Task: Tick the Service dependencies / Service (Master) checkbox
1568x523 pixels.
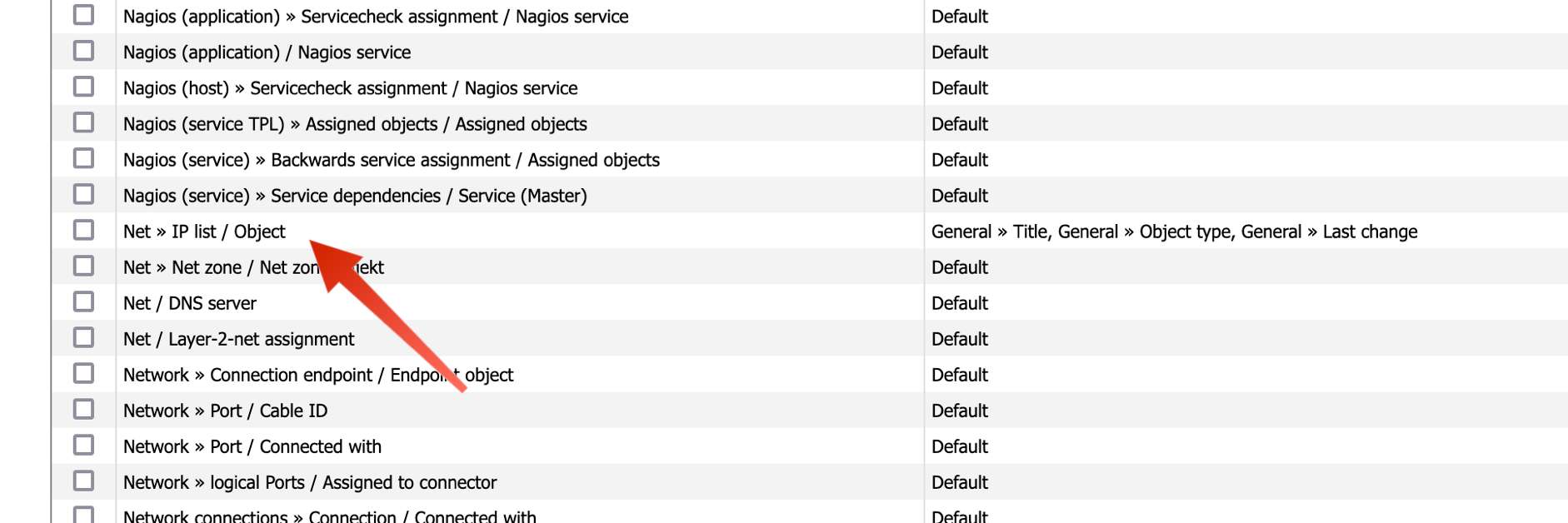Action: [83, 194]
